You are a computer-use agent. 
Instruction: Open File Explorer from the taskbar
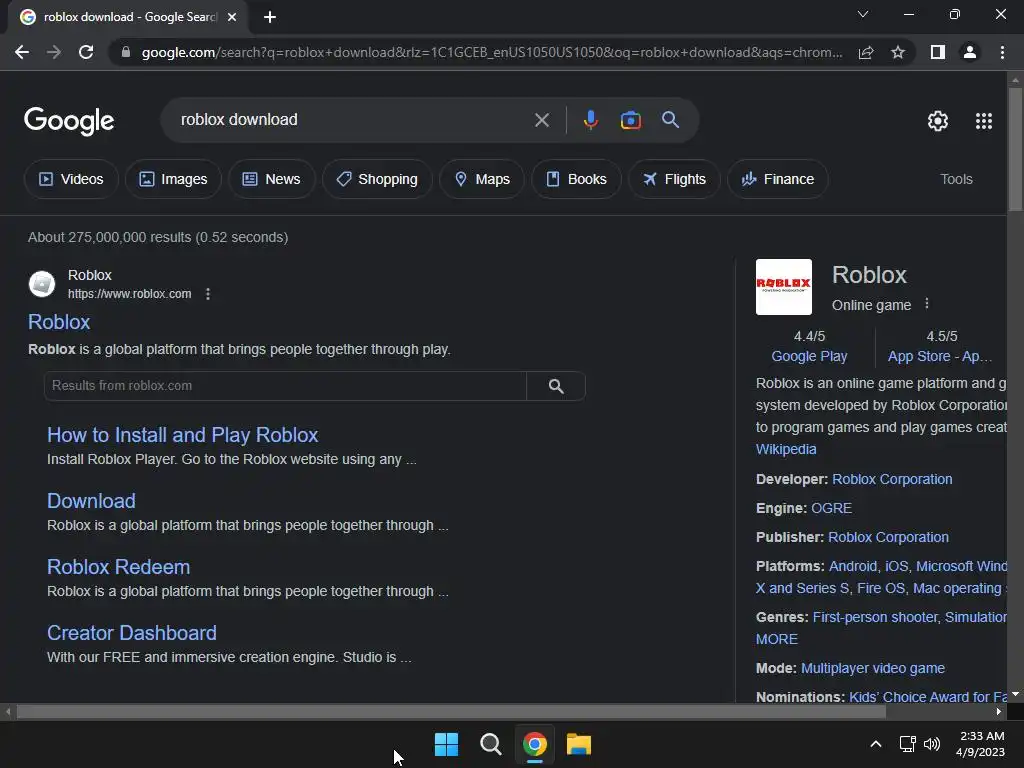coord(579,744)
